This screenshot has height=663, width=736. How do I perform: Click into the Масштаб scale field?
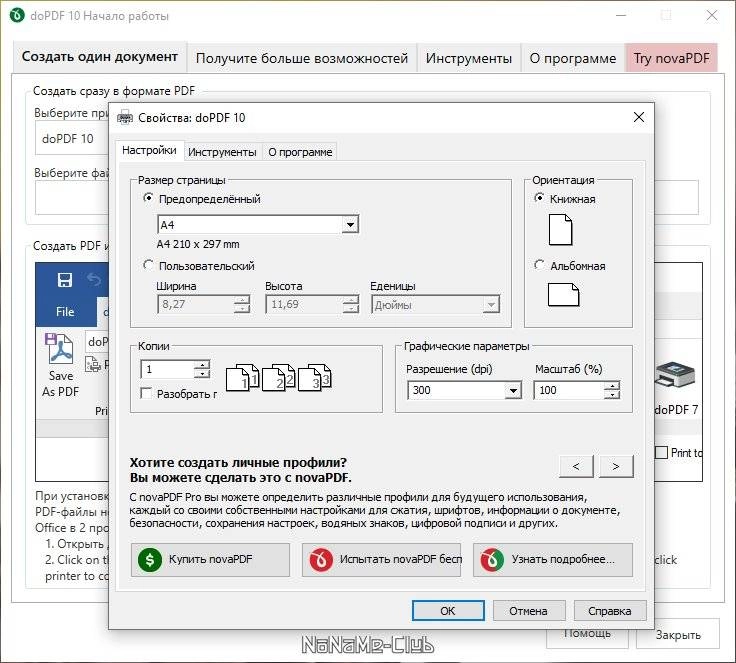pyautogui.click(x=569, y=390)
